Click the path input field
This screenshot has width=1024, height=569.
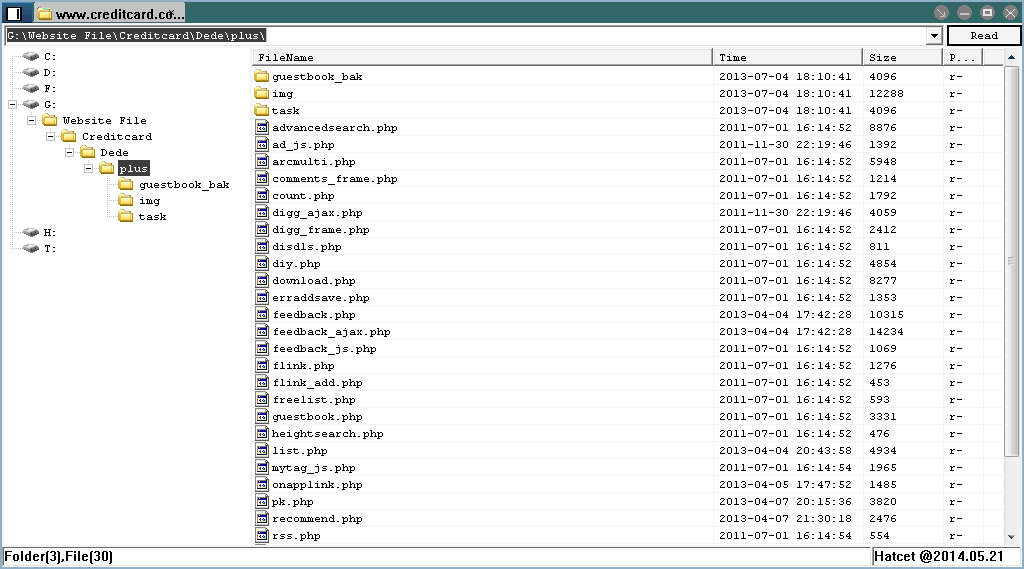tap(466, 36)
